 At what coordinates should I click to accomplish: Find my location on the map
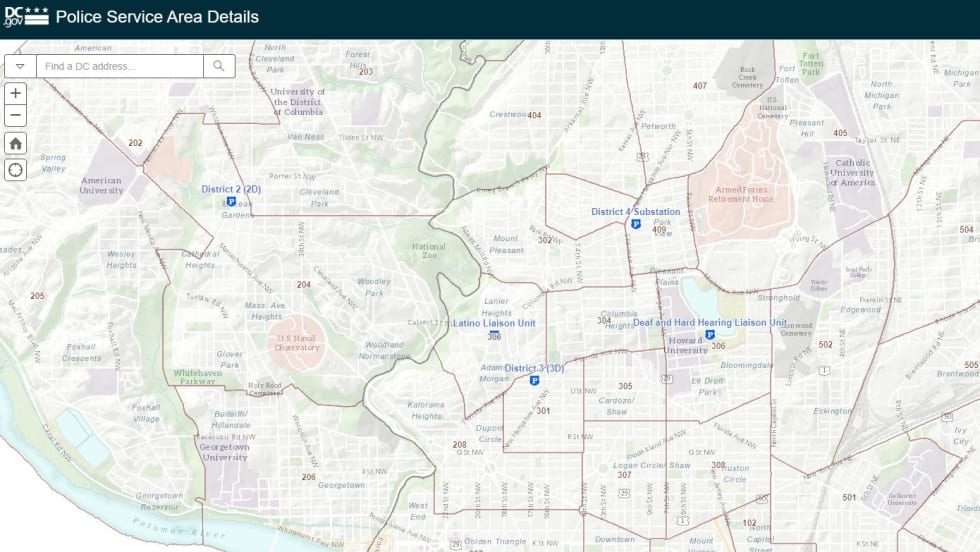(16, 169)
